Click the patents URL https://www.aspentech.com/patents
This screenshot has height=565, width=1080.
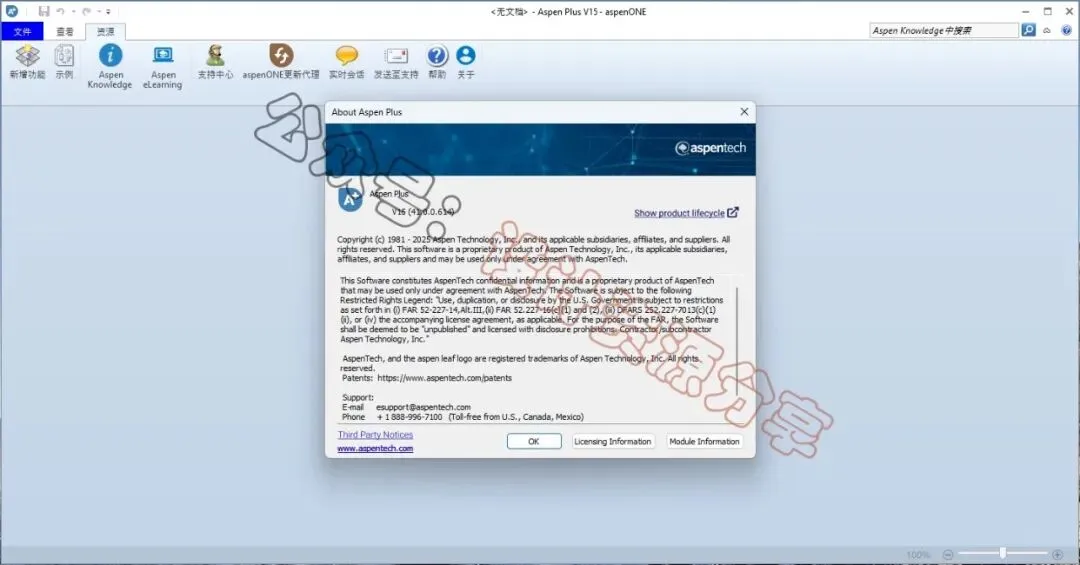pos(444,378)
